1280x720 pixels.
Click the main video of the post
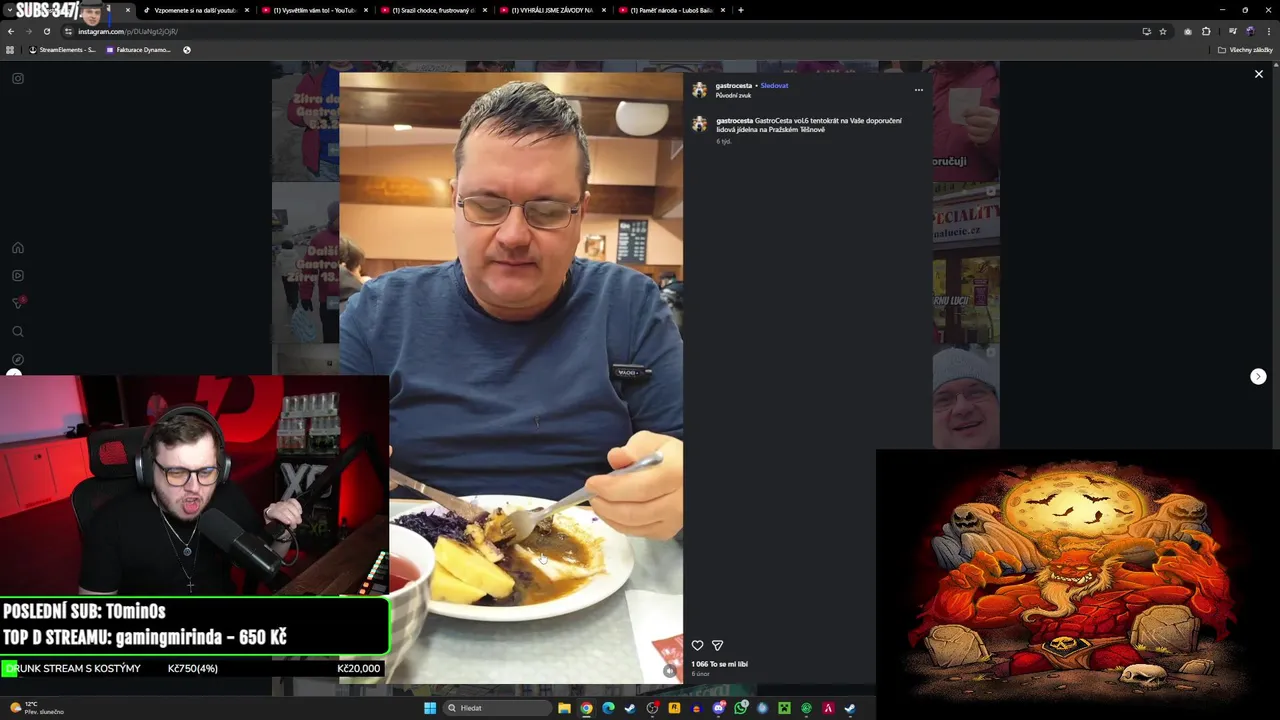click(511, 378)
